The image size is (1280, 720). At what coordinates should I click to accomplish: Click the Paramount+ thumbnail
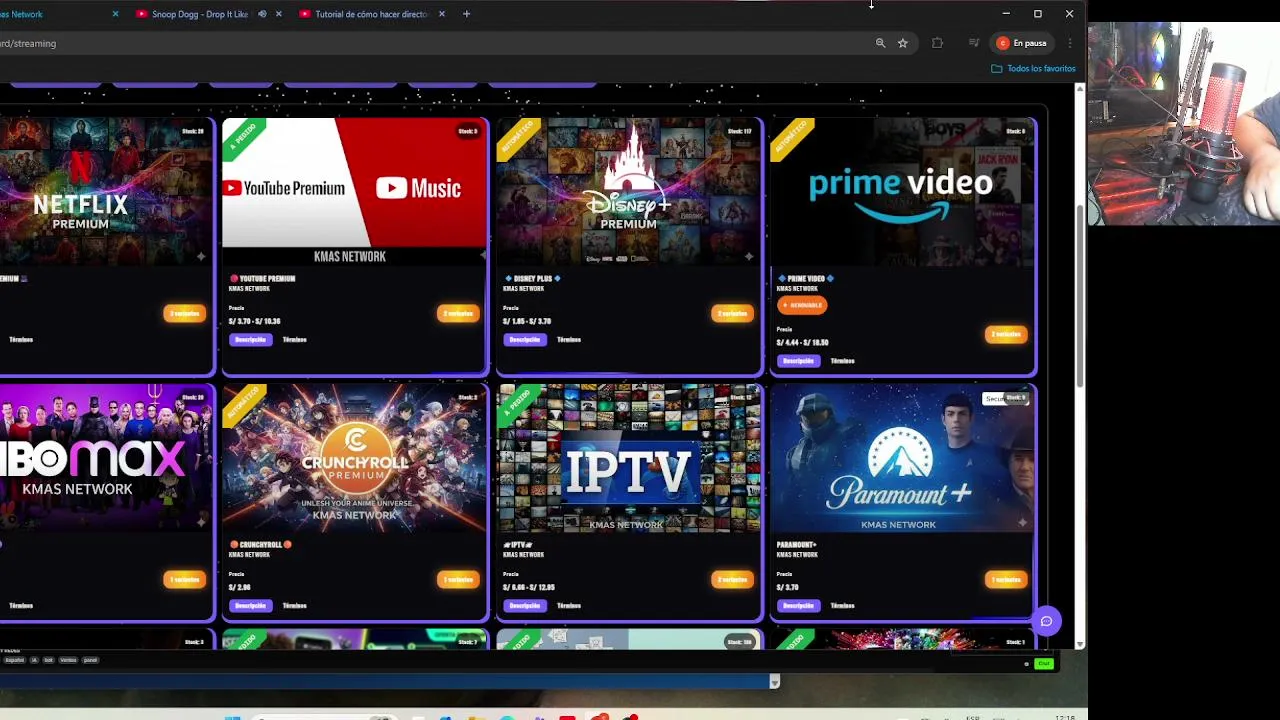click(902, 458)
